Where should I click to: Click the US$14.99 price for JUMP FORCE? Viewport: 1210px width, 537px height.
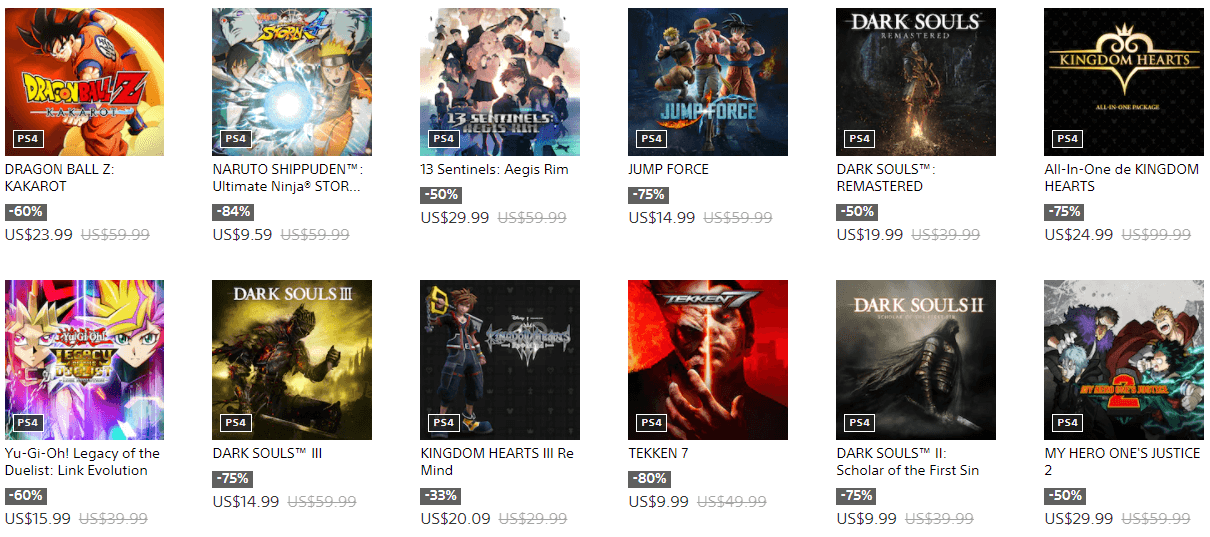(x=662, y=218)
